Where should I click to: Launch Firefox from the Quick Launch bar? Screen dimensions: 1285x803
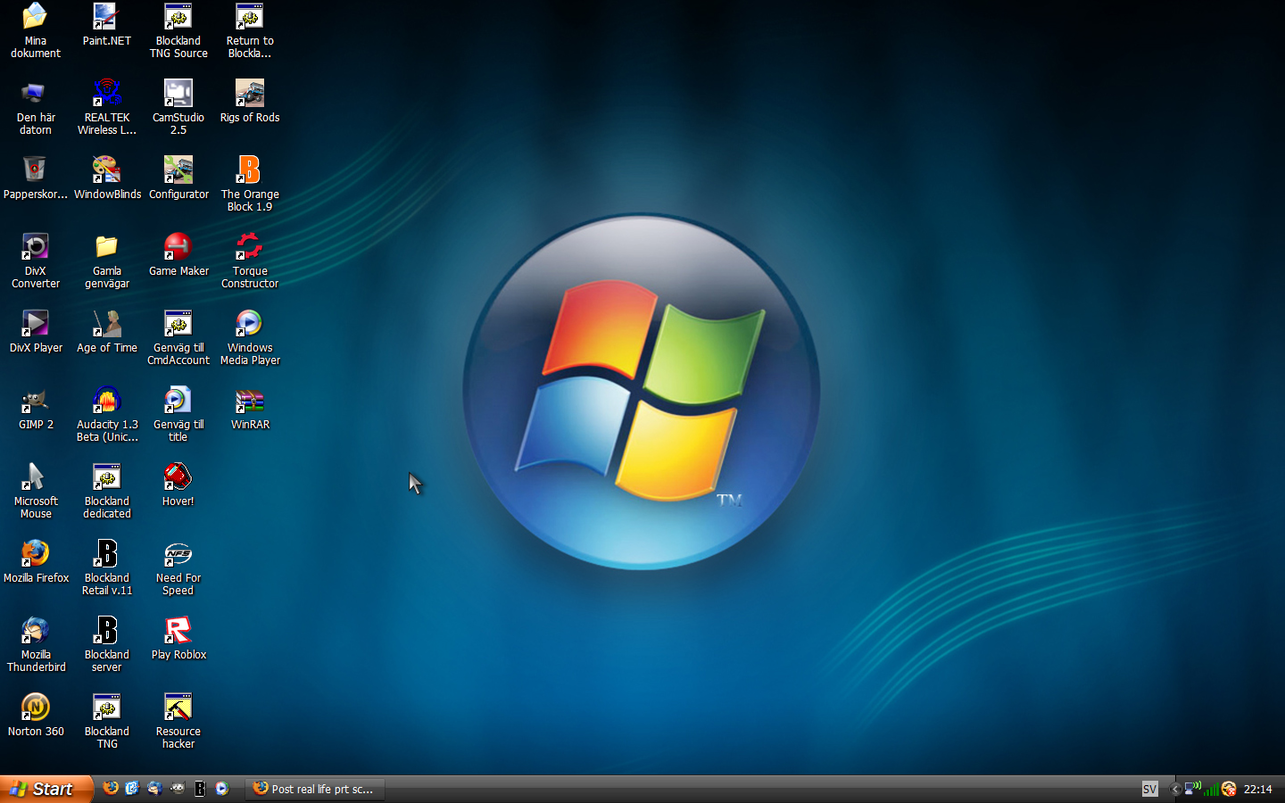111,788
